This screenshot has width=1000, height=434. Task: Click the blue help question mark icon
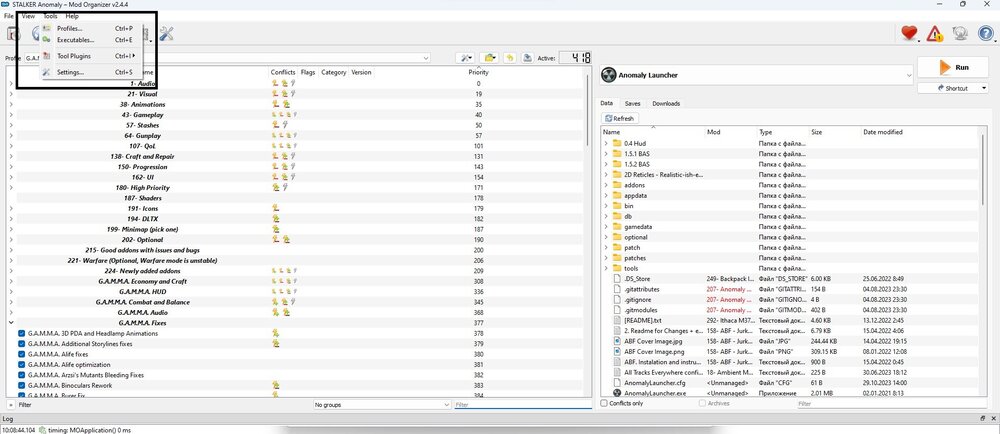[x=986, y=34]
